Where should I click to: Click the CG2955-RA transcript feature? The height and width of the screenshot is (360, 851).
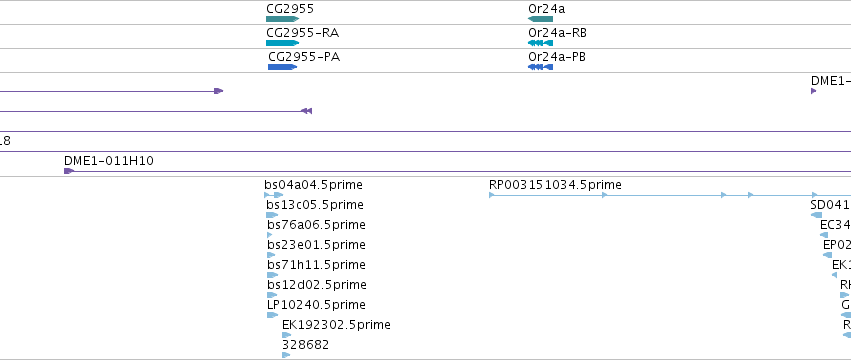(282, 43)
